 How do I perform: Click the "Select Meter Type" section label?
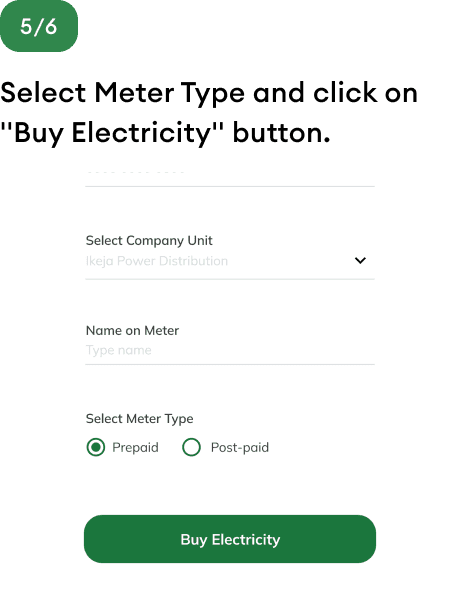pyautogui.click(x=139, y=419)
